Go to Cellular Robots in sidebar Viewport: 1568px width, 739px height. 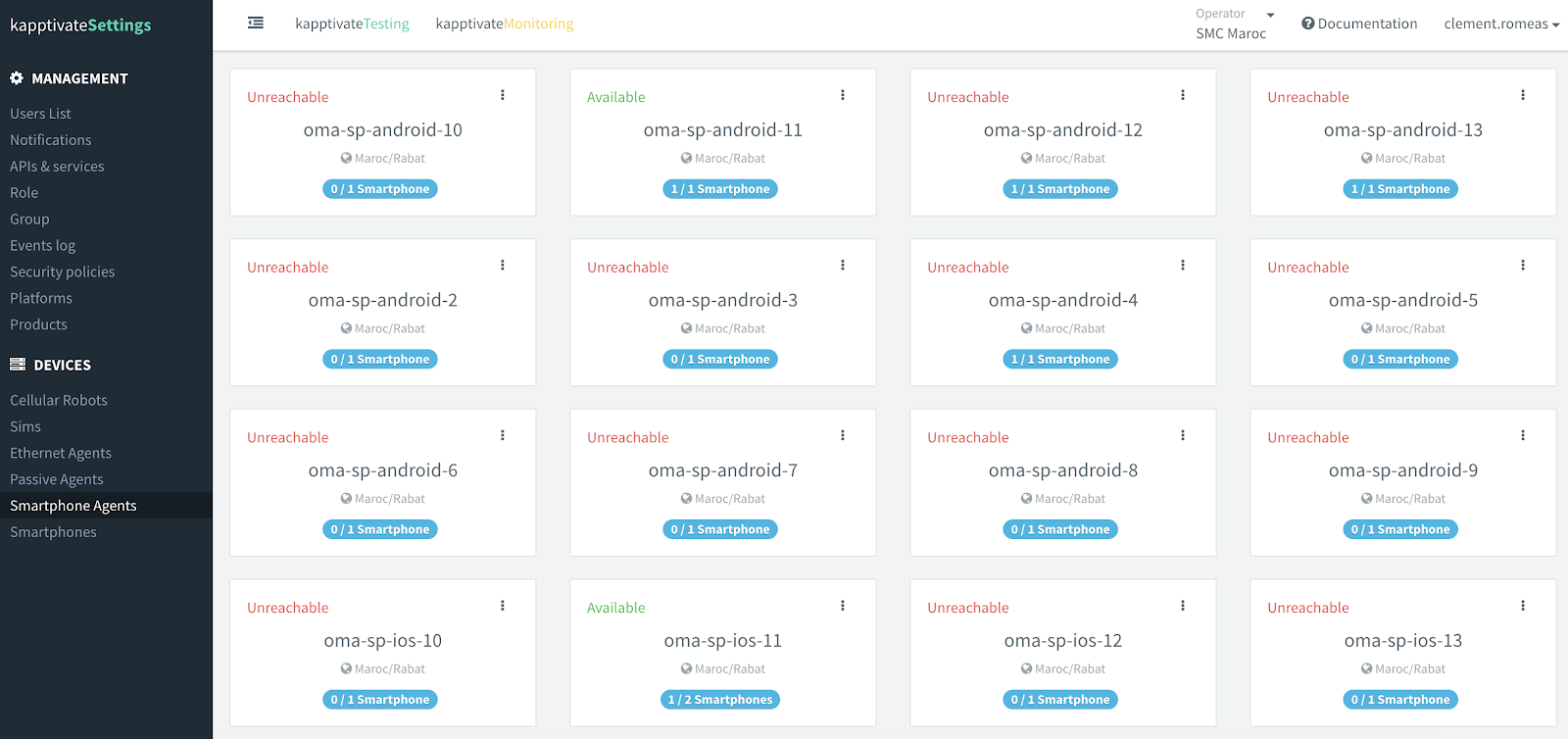coord(59,400)
